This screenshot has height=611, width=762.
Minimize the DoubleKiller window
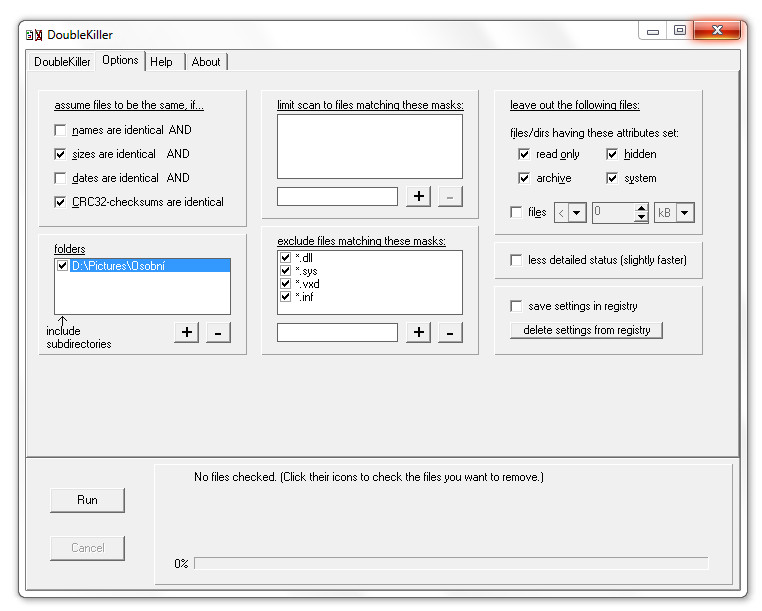(653, 31)
